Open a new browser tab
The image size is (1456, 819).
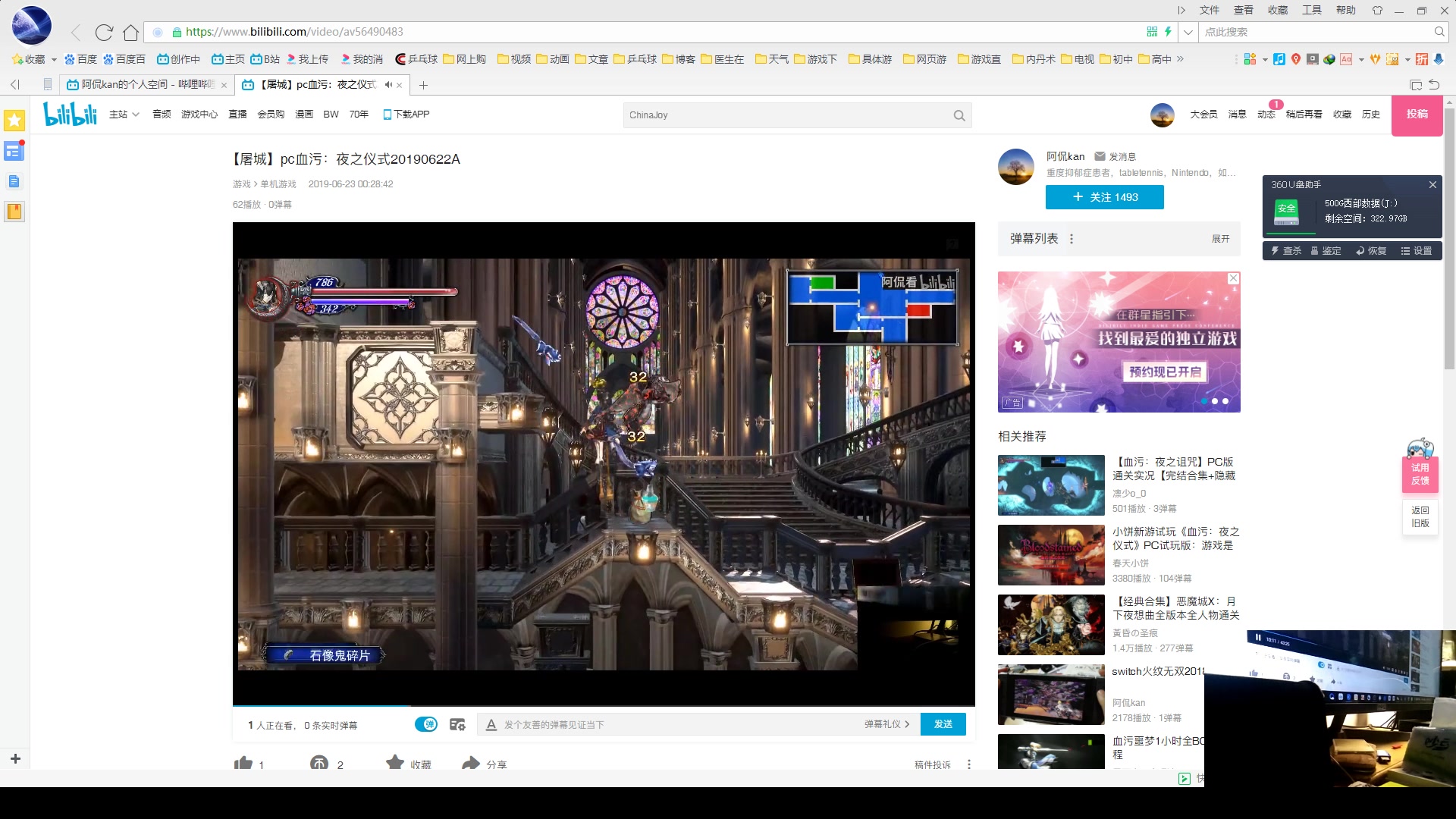(423, 85)
